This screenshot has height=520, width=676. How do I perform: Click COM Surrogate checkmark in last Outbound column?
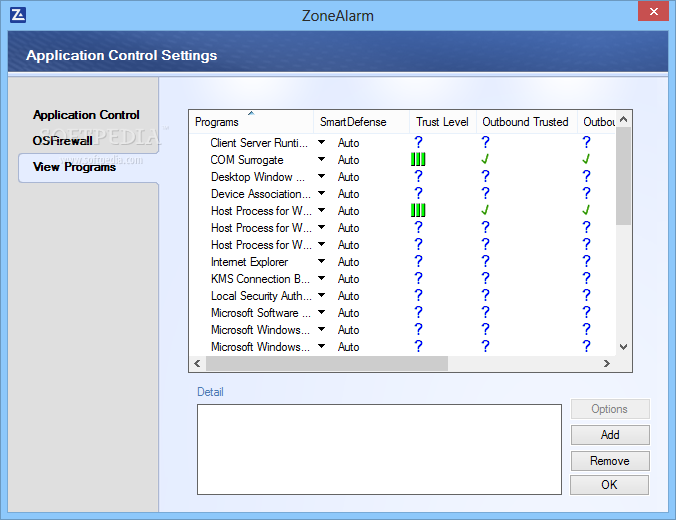pos(586,160)
